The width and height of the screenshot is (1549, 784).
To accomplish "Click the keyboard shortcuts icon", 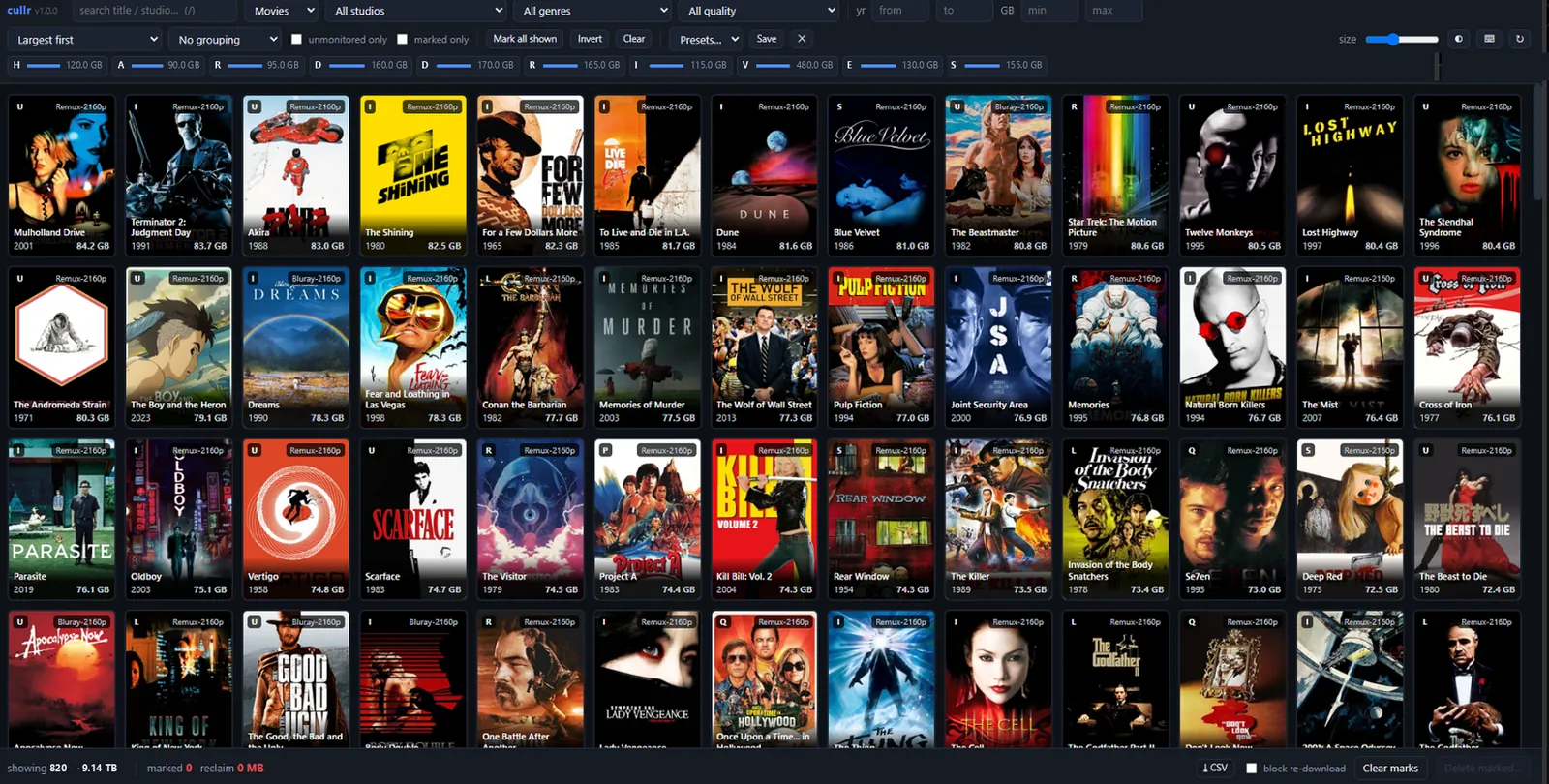I will [x=1489, y=39].
